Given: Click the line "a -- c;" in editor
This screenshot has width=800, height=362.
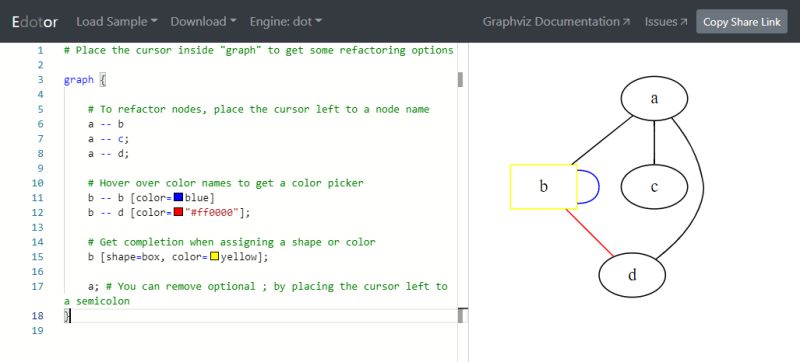Looking at the screenshot, I should click(109, 139).
